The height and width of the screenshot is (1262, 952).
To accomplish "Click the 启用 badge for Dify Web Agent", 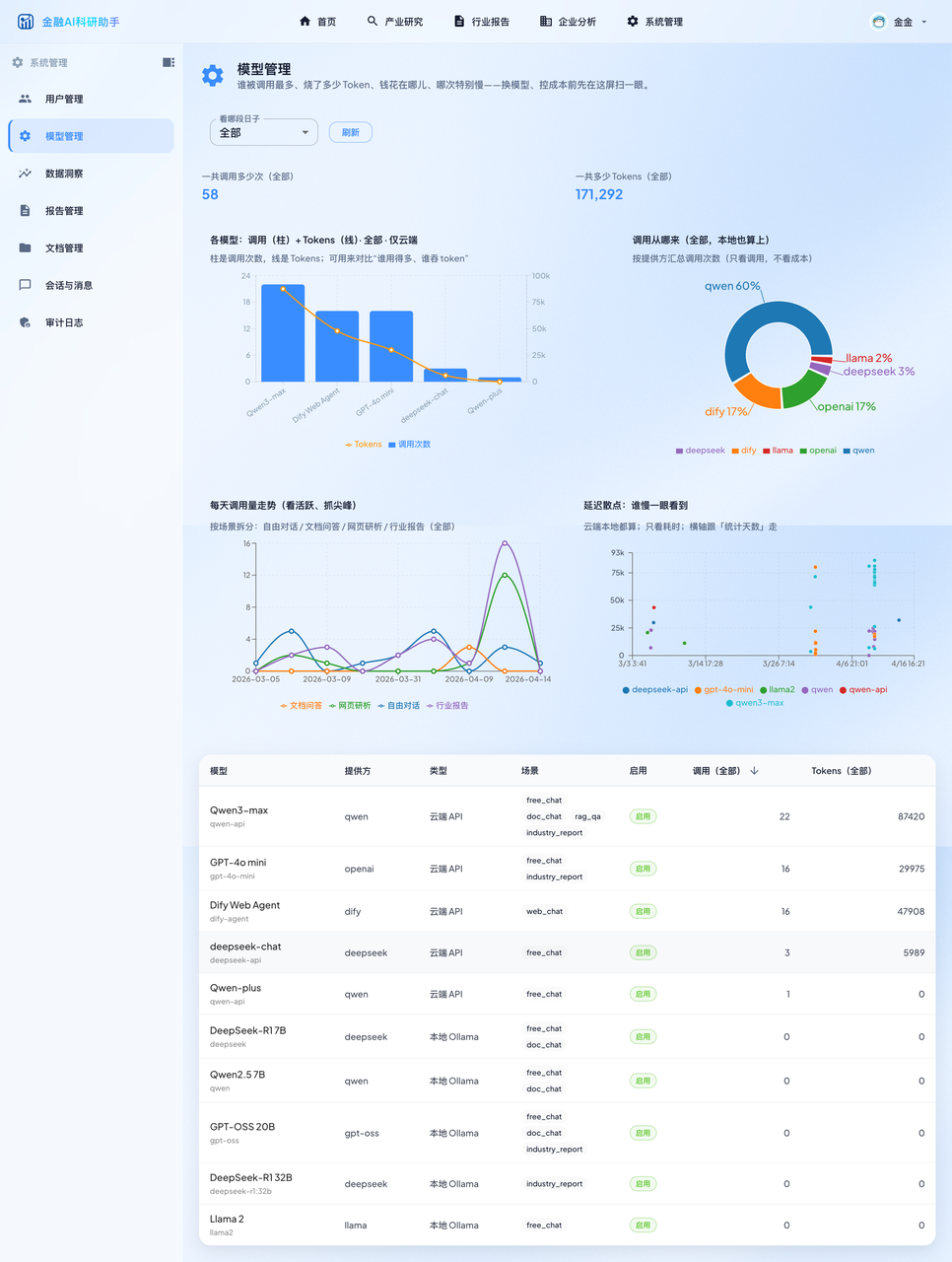I will [x=643, y=911].
